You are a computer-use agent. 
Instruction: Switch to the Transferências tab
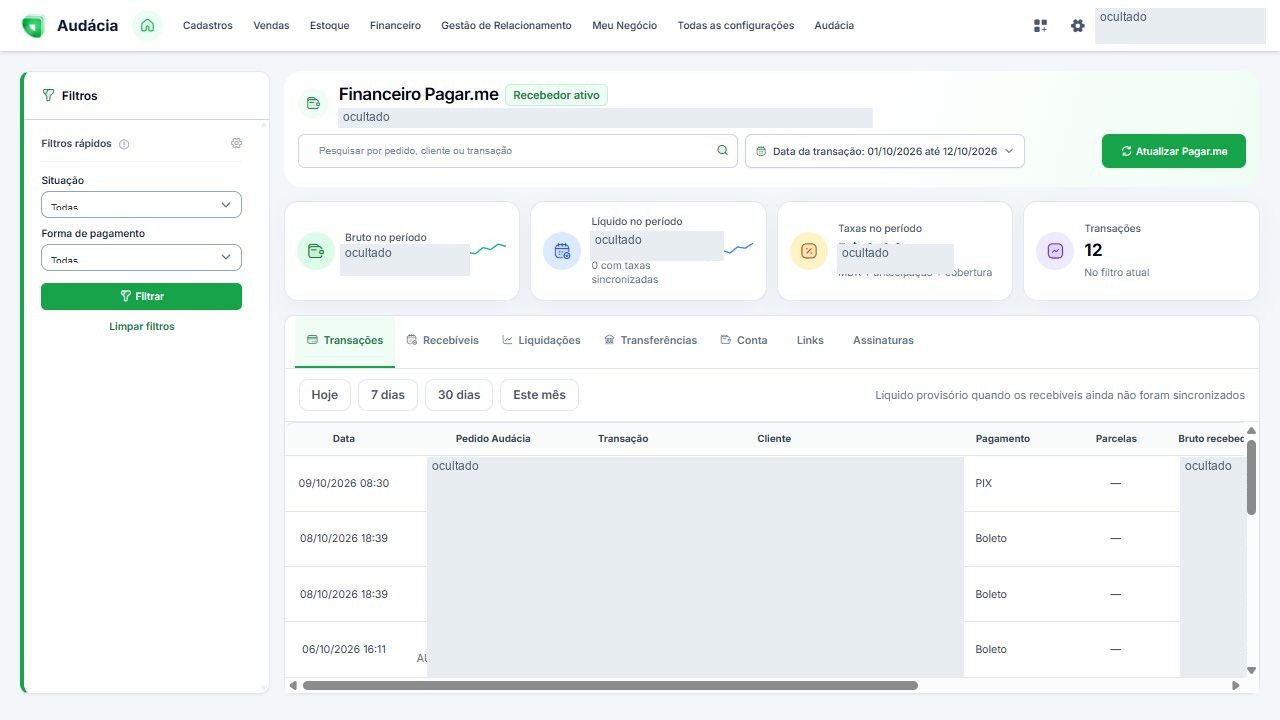[651, 341]
